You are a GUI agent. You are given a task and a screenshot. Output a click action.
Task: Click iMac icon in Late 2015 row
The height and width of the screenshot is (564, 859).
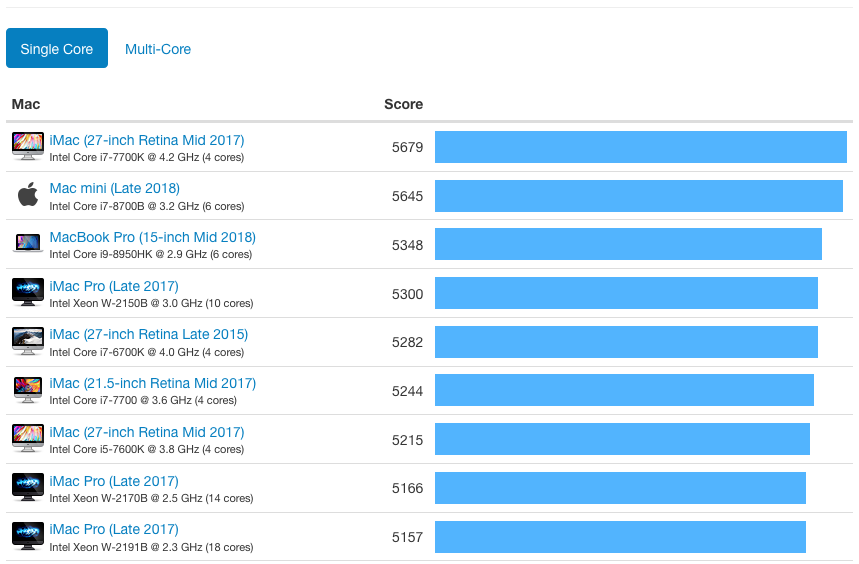[28, 341]
